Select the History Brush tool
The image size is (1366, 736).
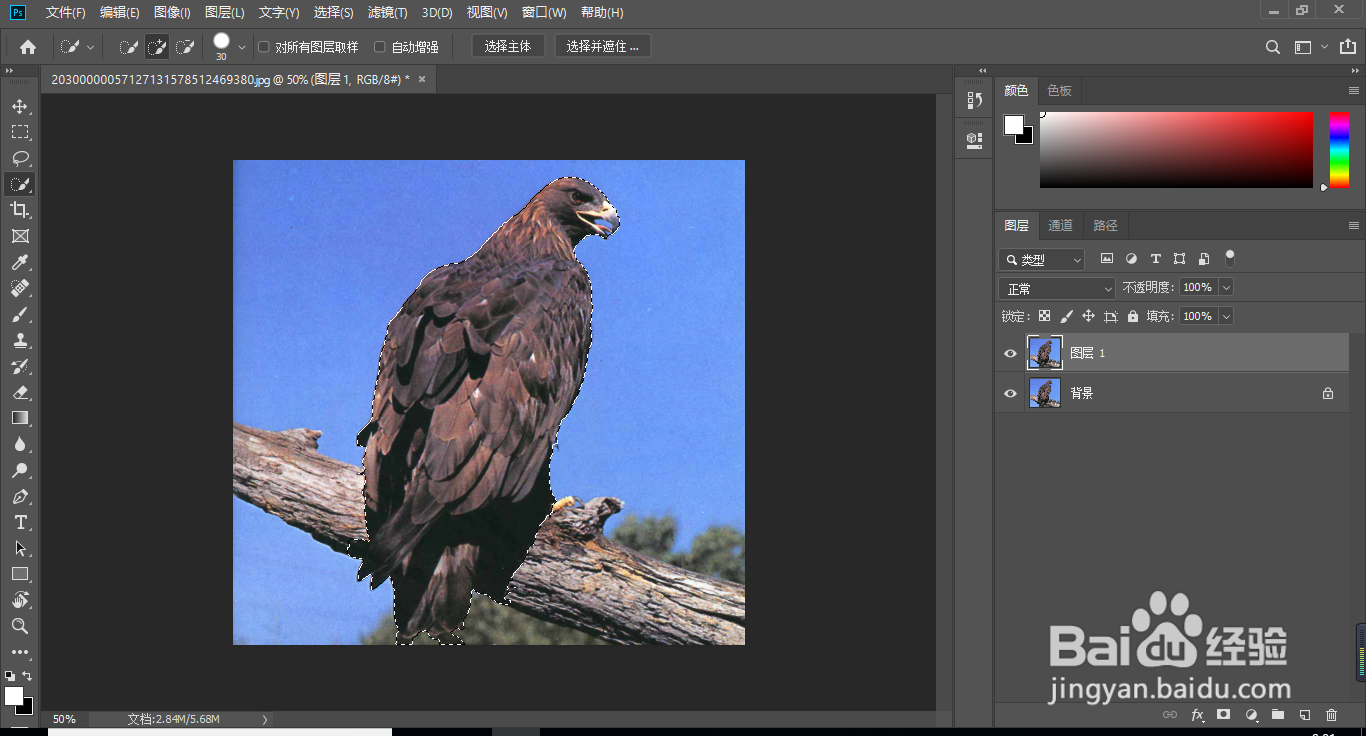(x=20, y=366)
